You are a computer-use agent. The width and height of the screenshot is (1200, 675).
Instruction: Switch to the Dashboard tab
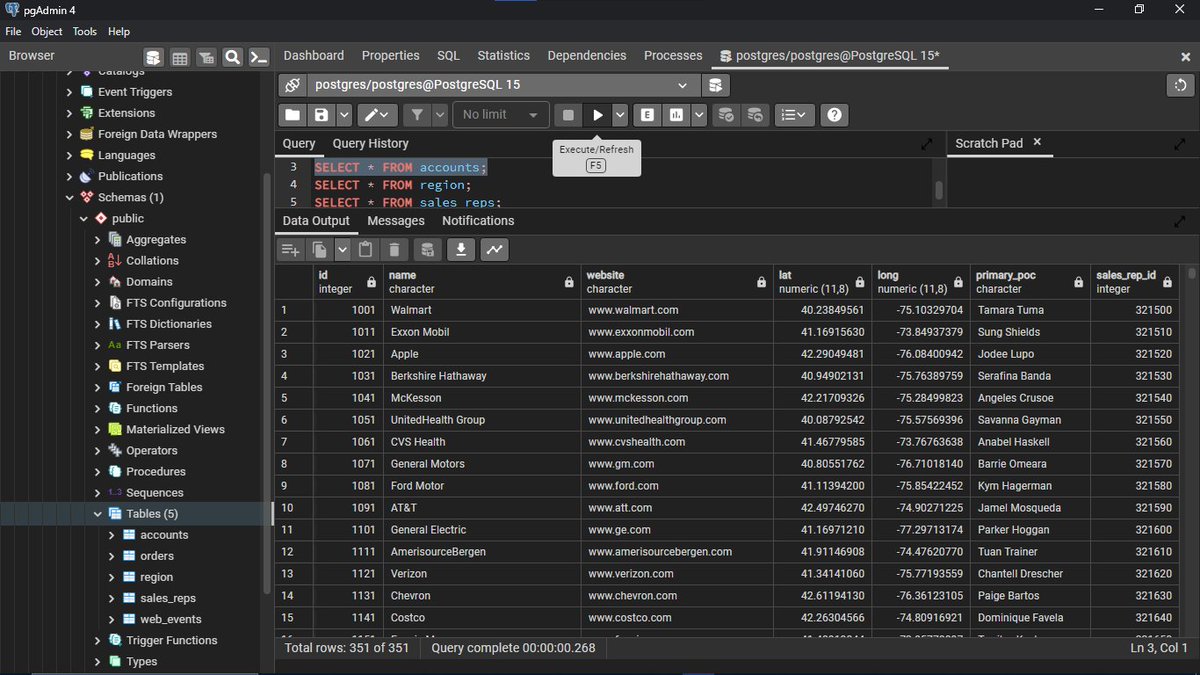point(314,56)
